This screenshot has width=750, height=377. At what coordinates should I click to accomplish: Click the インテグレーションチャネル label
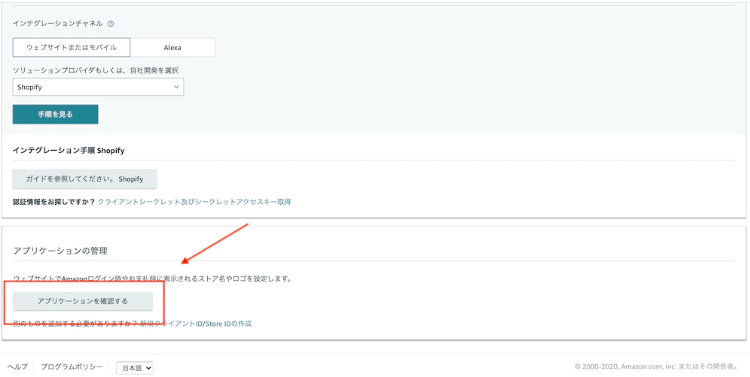(x=58, y=23)
